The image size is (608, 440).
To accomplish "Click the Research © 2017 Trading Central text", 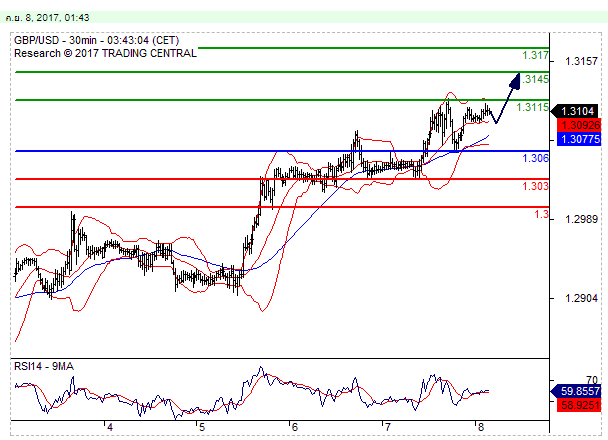I will 105,52.
